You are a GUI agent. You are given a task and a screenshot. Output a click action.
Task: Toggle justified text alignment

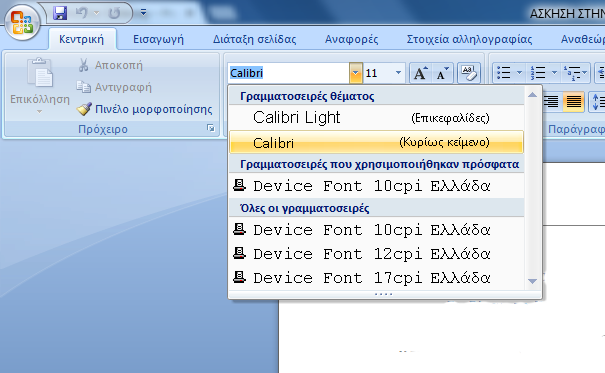click(574, 102)
